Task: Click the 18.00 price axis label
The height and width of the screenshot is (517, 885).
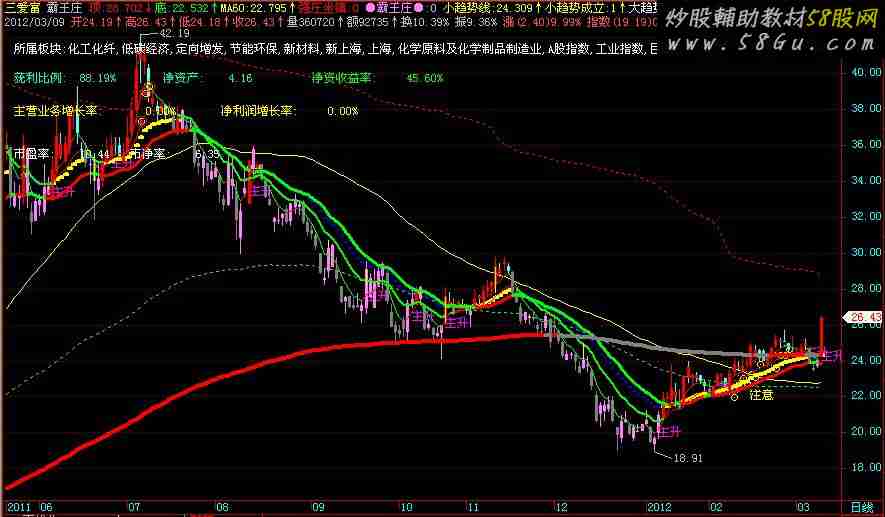Action: pyautogui.click(x=865, y=467)
